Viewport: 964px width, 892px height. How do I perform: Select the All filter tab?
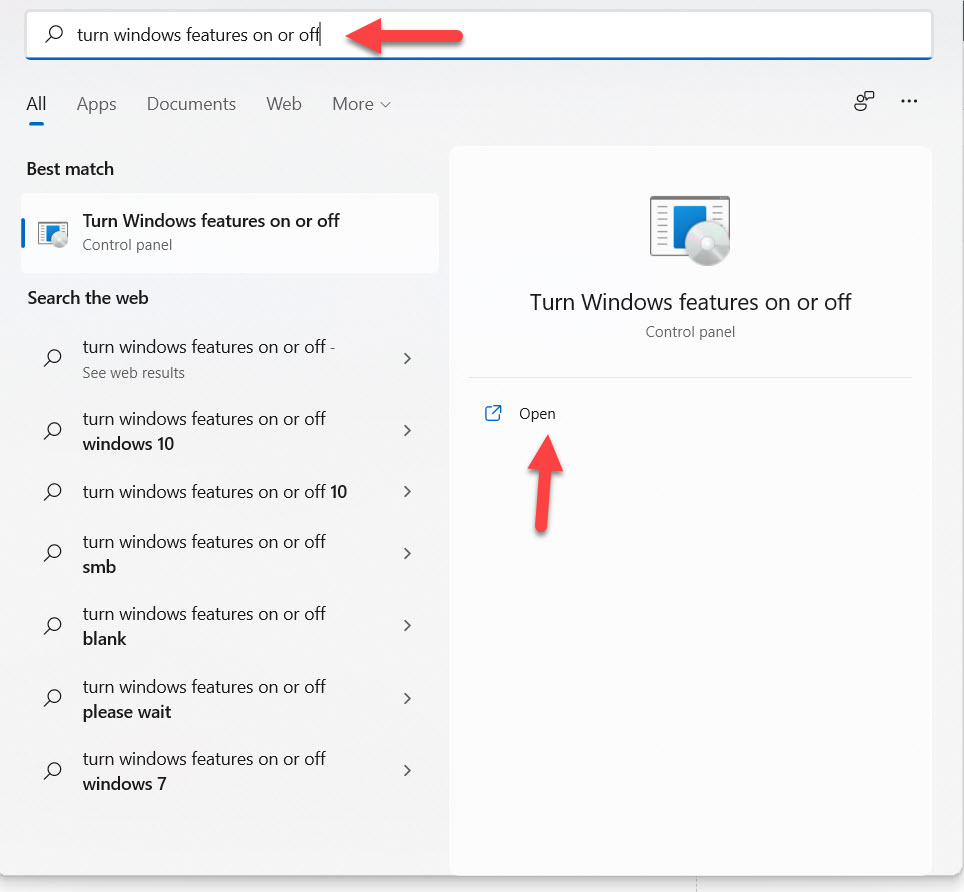[36, 104]
